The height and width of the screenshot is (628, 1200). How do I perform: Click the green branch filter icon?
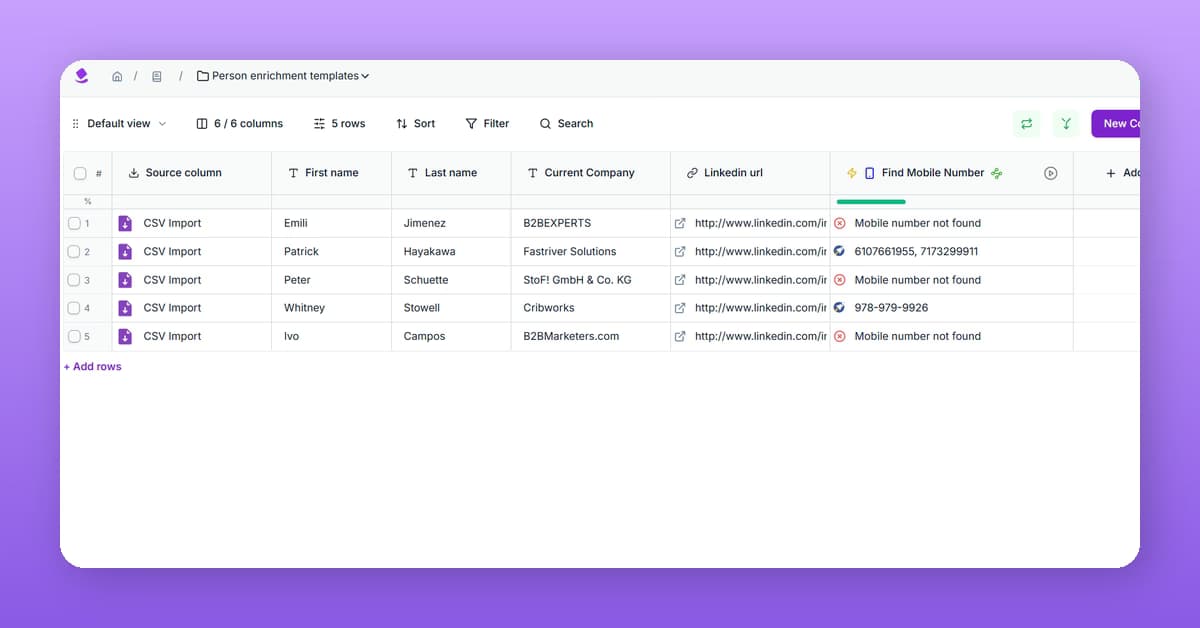1066,124
